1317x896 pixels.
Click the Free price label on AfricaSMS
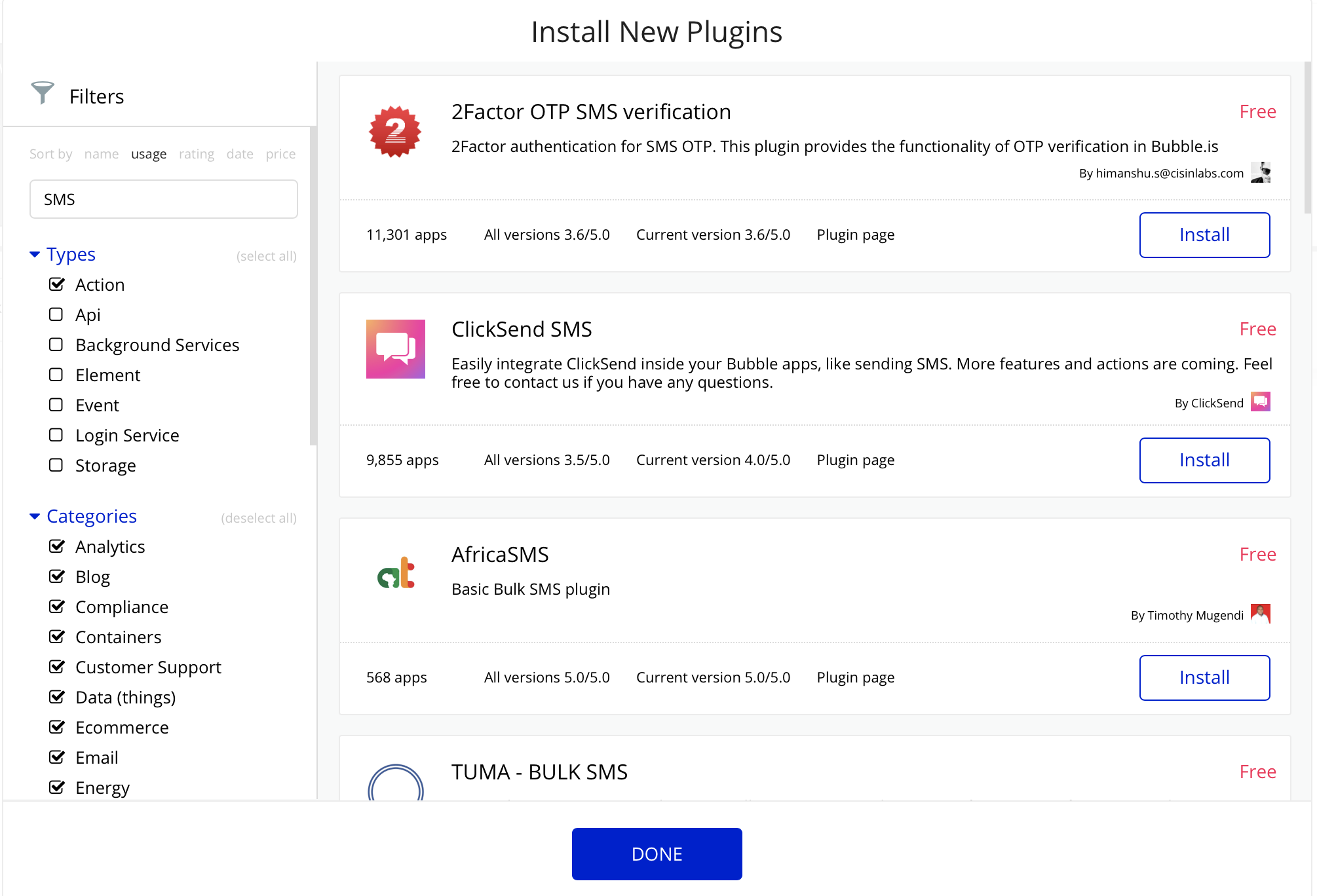tap(1257, 555)
